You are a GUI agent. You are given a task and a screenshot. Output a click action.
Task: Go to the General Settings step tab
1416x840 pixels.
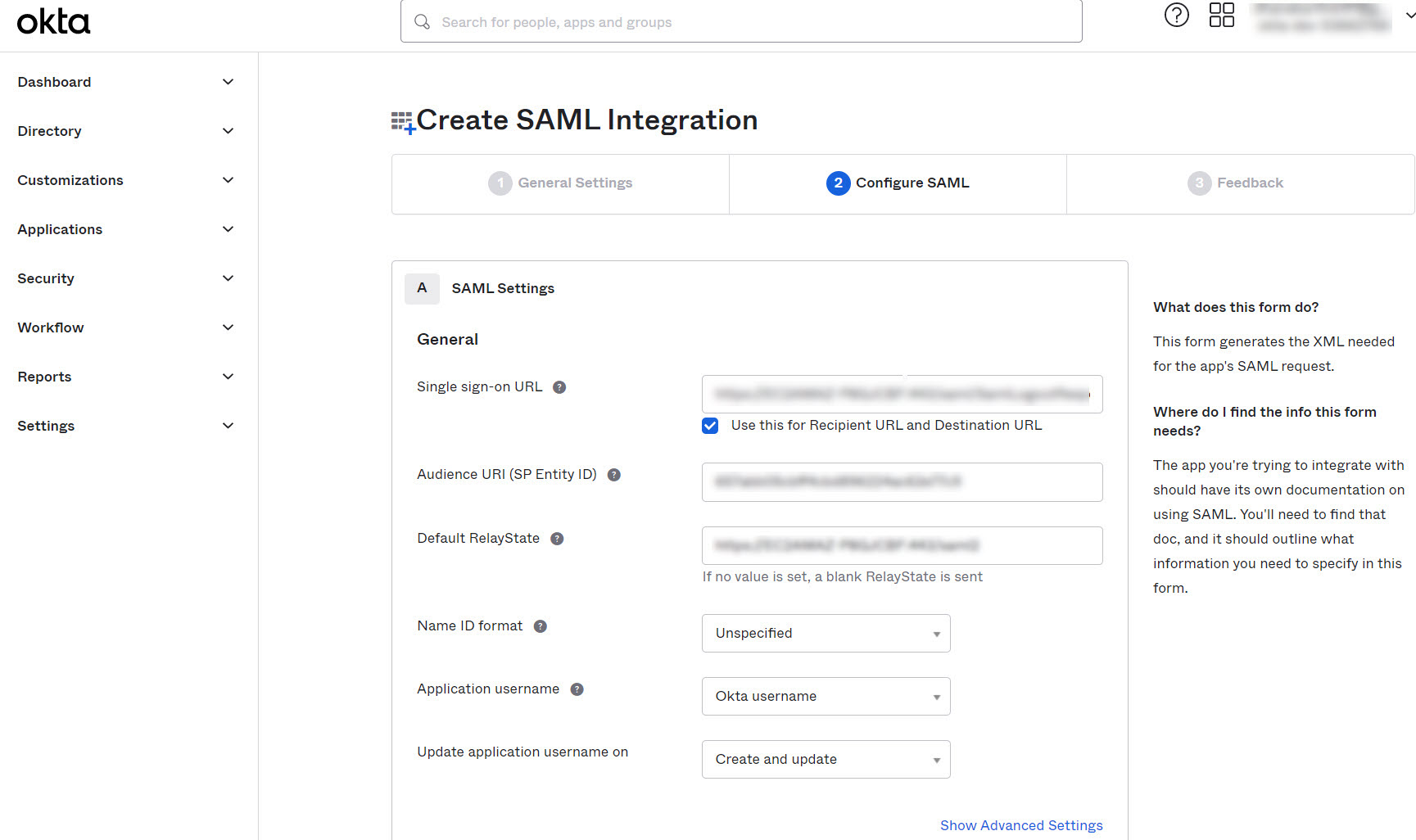click(x=561, y=183)
